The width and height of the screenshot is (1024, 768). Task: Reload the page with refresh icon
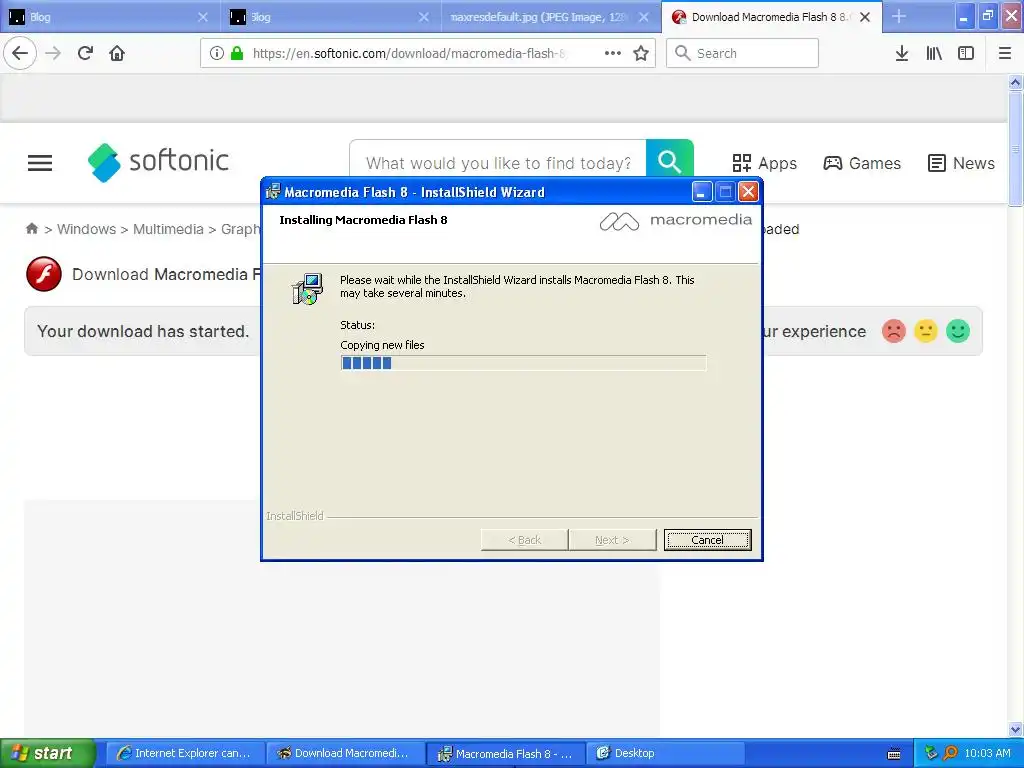(x=86, y=53)
